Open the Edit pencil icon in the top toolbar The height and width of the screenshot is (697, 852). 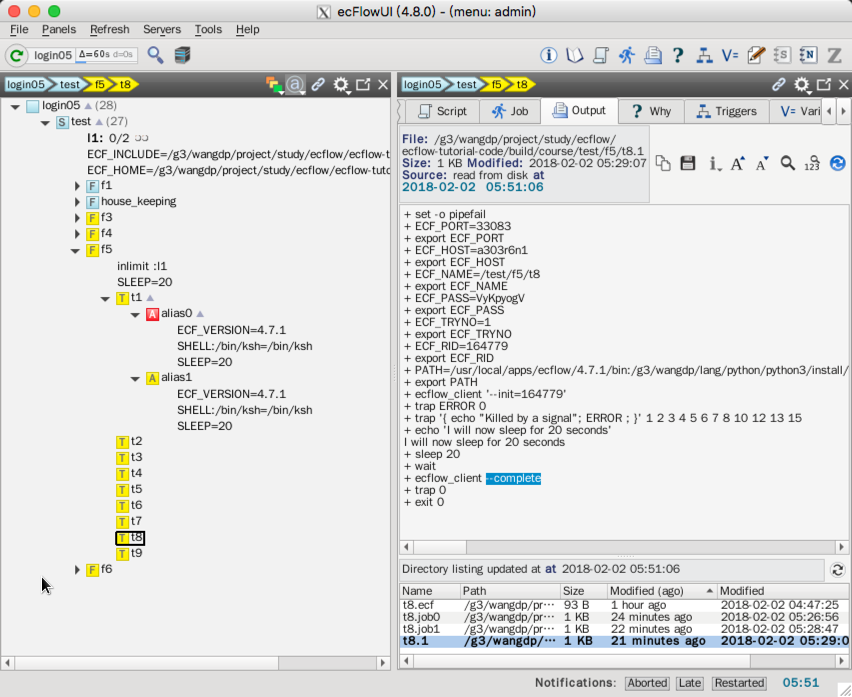tap(756, 55)
